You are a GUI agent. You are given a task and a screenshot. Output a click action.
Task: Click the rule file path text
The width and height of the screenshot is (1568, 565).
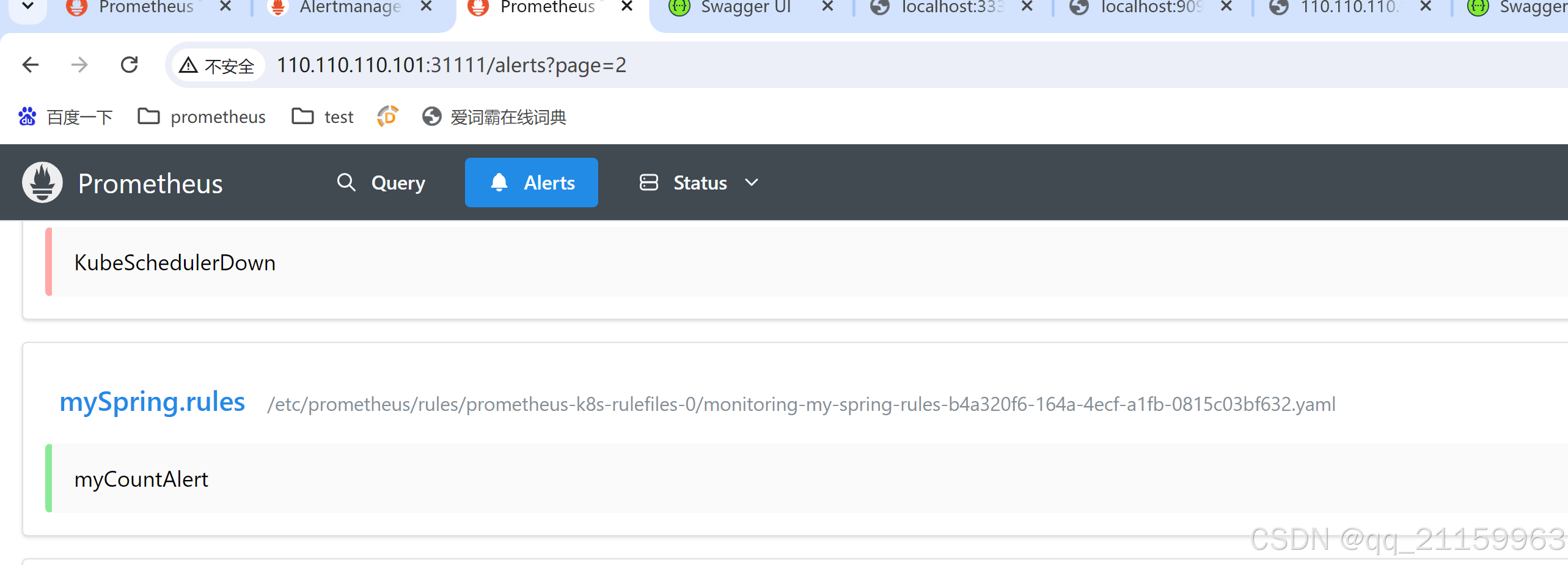(x=801, y=404)
